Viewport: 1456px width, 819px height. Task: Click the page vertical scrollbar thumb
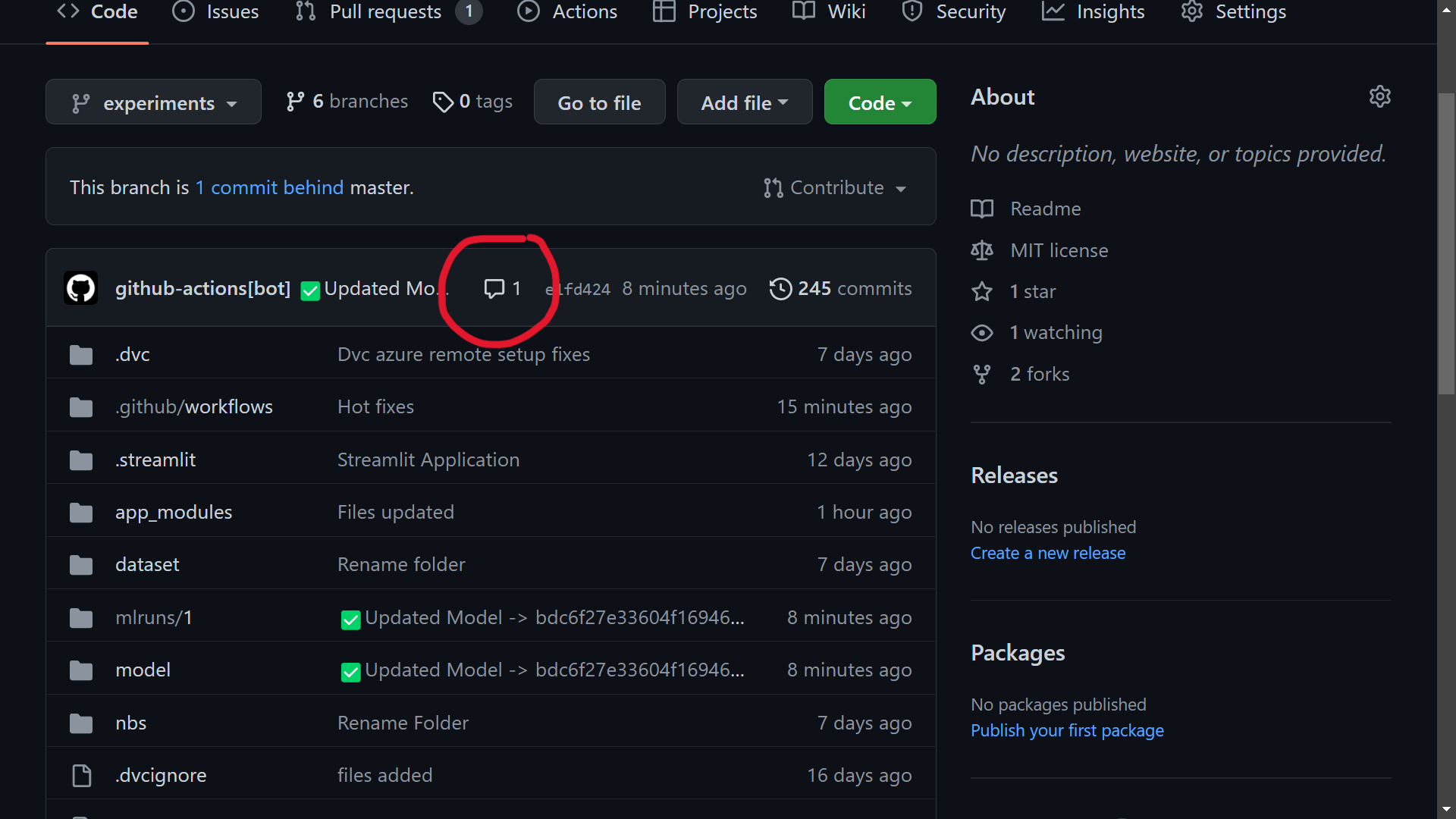tap(1446, 243)
